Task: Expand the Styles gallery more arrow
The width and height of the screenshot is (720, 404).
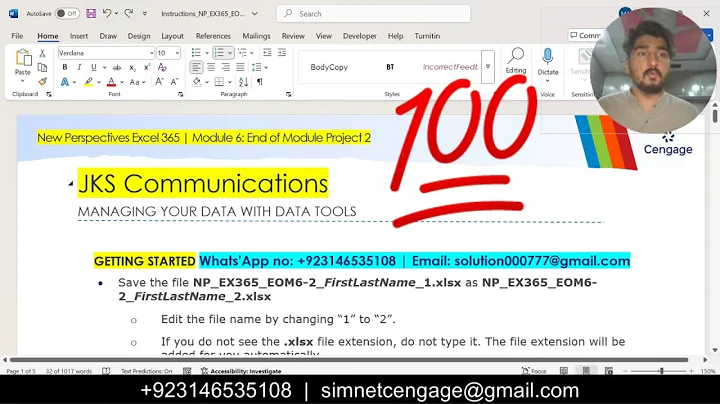Action: [488, 67]
